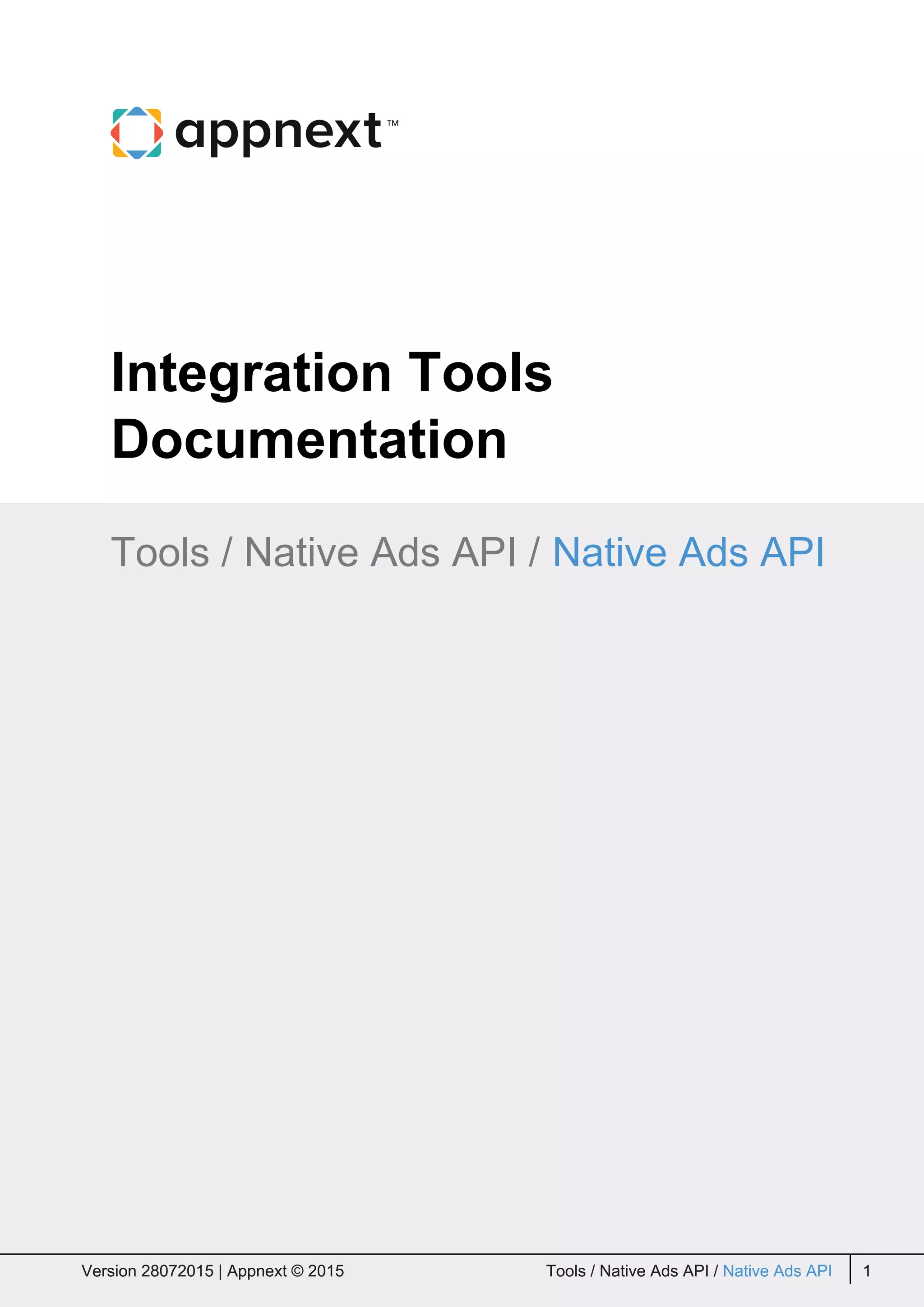The height and width of the screenshot is (1307, 924).
Task: Click the gray 'Tools / Native Ads API /' heading
Action: pyautogui.click(x=325, y=552)
